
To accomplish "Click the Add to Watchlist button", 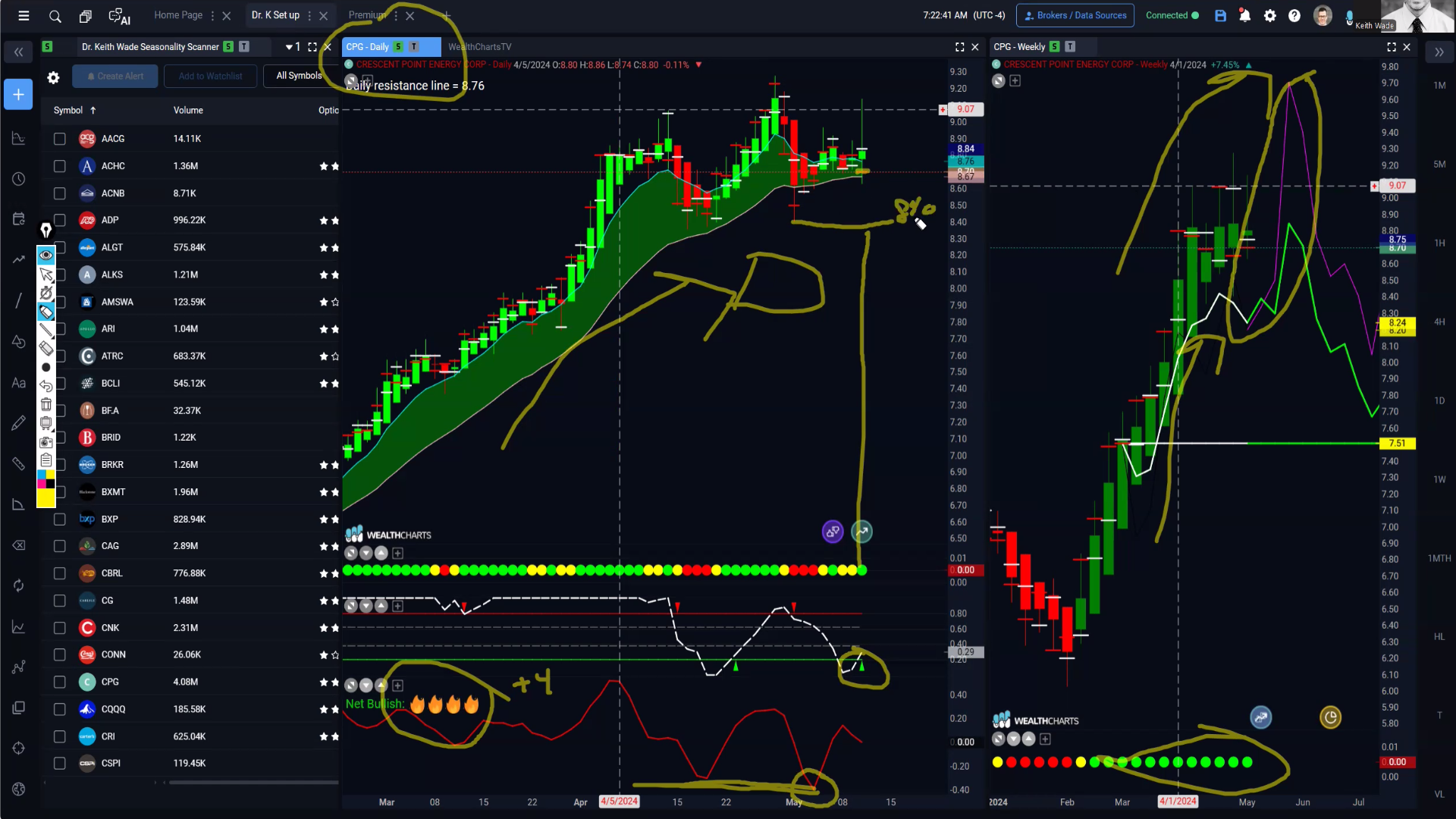I will pos(210,76).
